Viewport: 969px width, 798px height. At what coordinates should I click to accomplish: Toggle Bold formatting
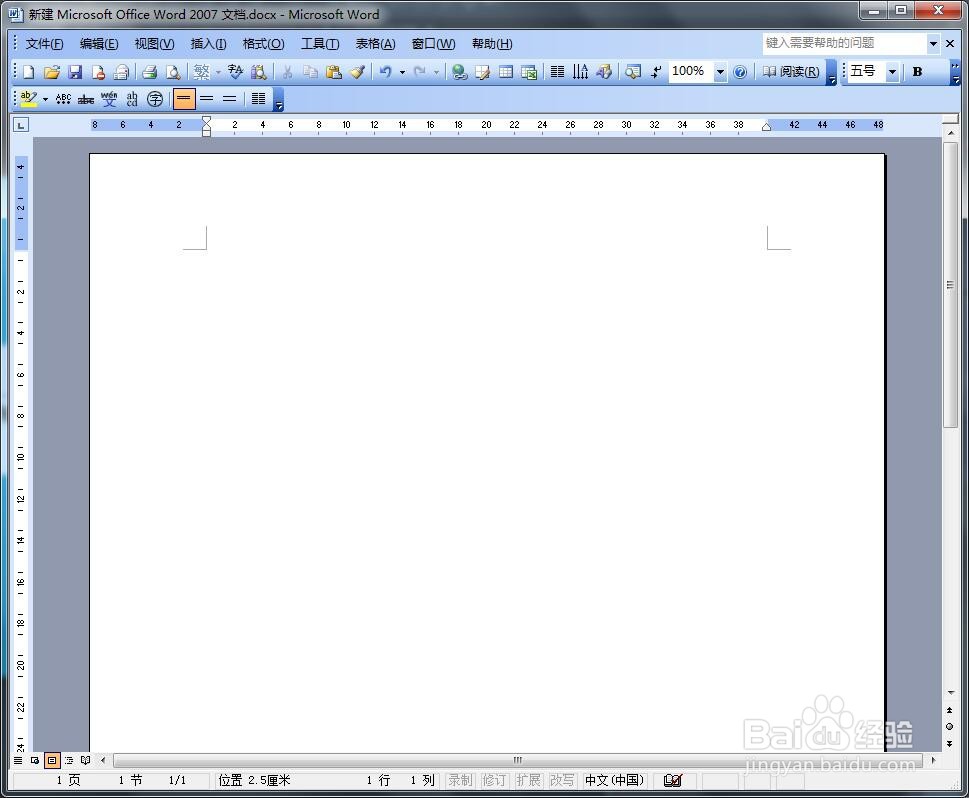pyautogui.click(x=917, y=72)
